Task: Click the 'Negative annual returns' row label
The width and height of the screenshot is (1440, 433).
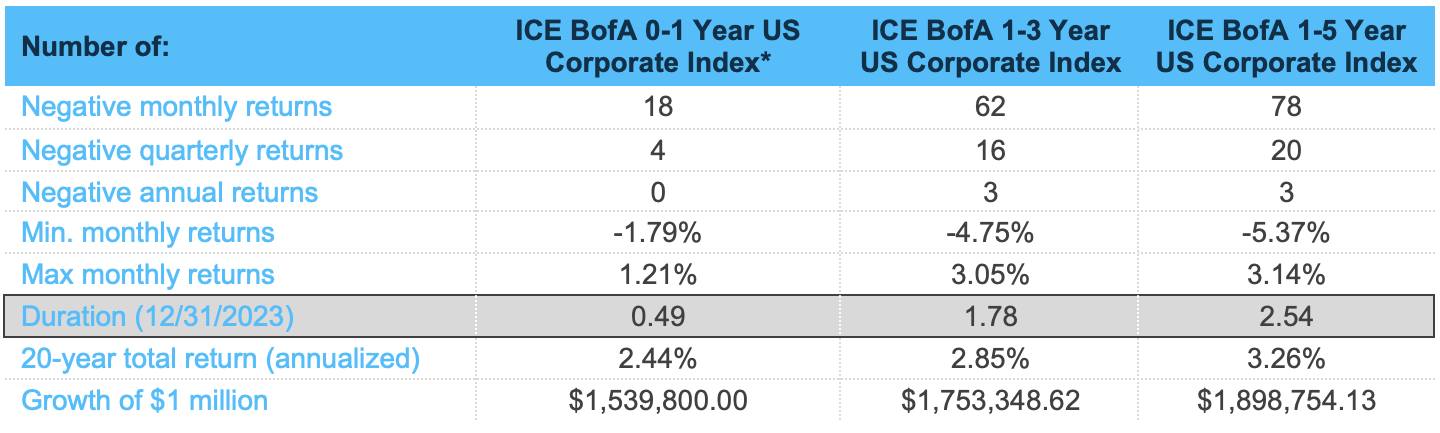Action: pos(170,192)
